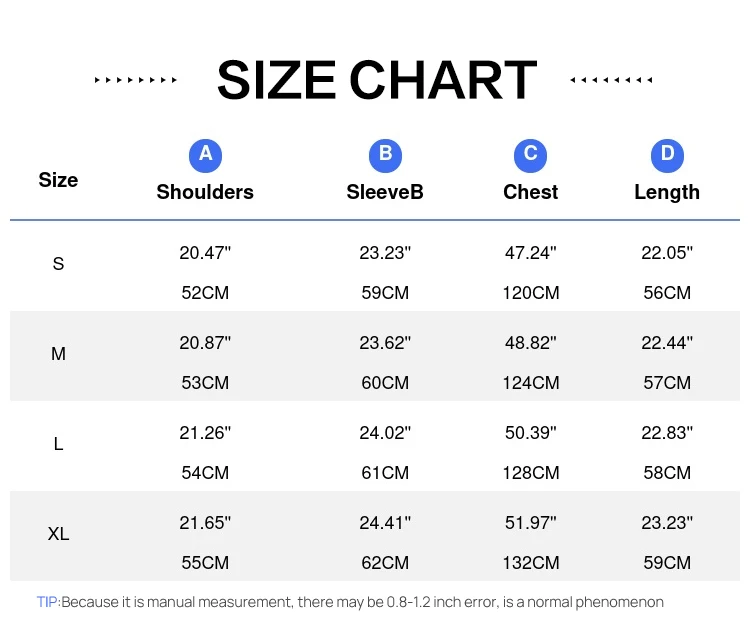Select the SleeveB column header
The height and width of the screenshot is (622, 750).
point(385,192)
